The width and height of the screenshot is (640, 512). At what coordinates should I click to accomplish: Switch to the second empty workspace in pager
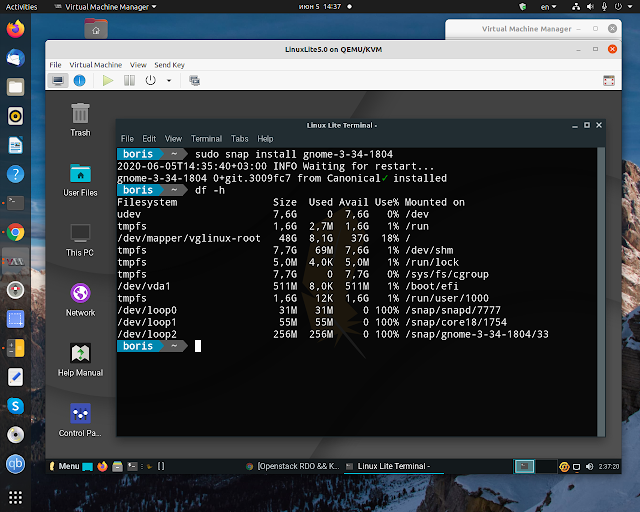[x=546, y=466]
